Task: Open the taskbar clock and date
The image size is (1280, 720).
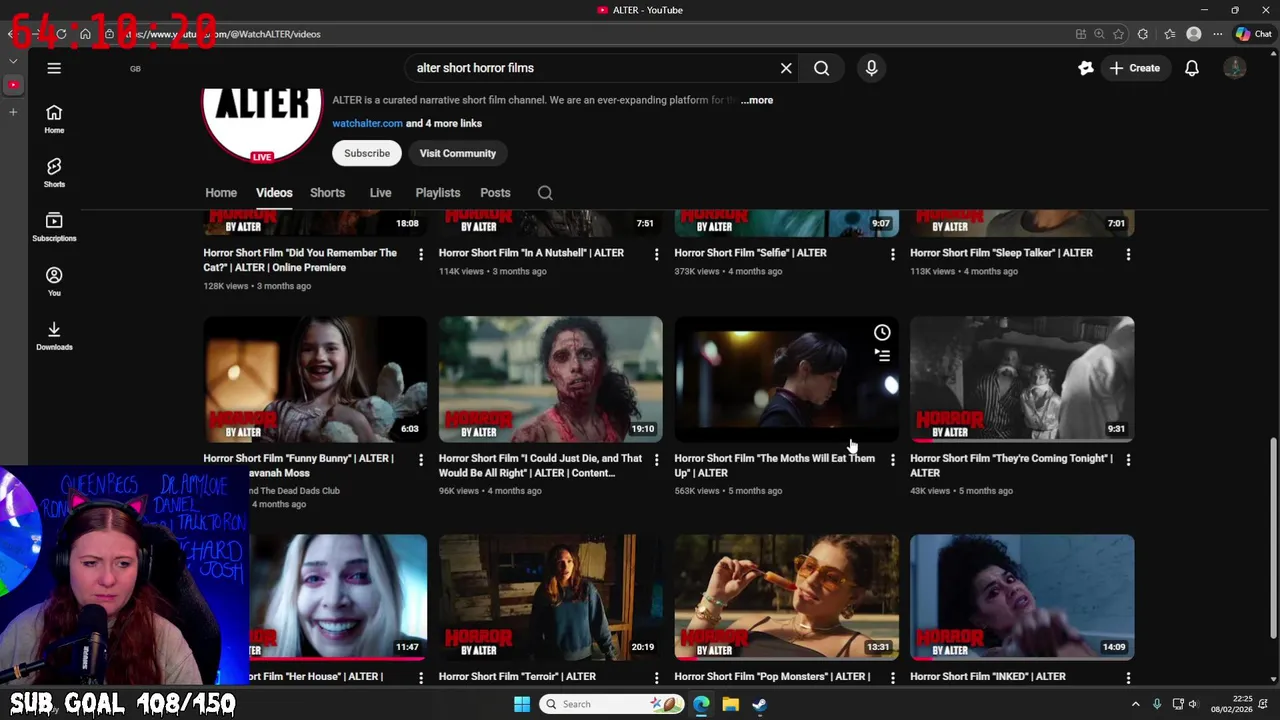Action: coord(1231,704)
